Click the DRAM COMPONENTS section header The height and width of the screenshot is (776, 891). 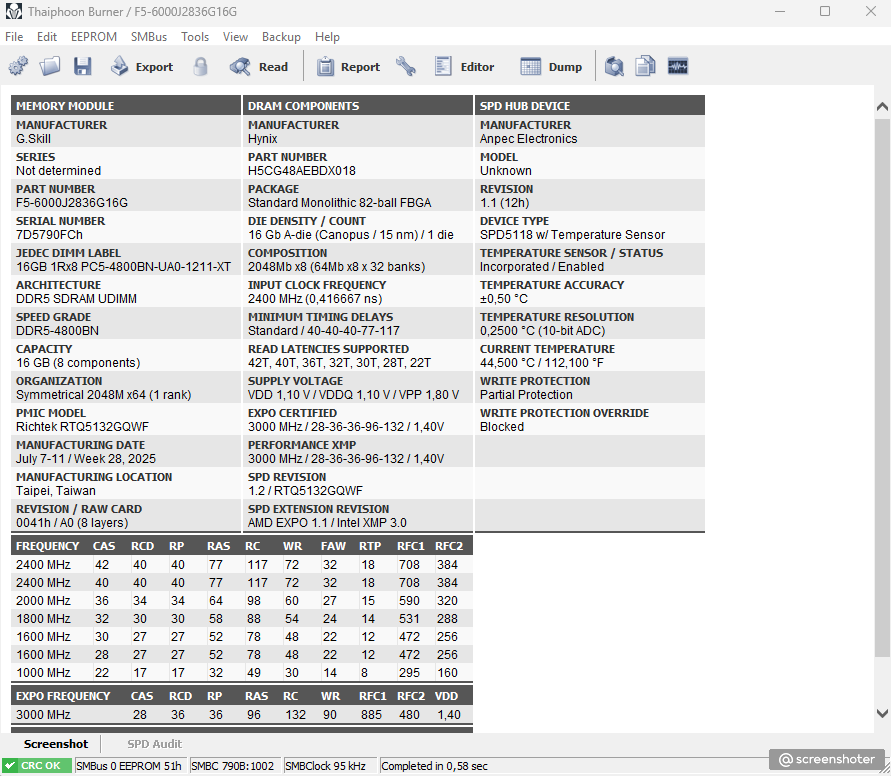(358, 106)
